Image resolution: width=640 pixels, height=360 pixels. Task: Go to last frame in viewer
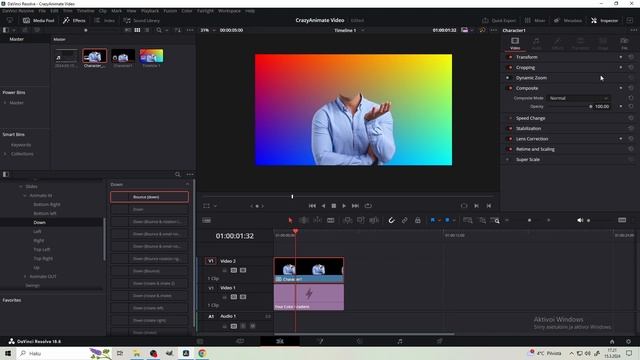(x=355, y=206)
